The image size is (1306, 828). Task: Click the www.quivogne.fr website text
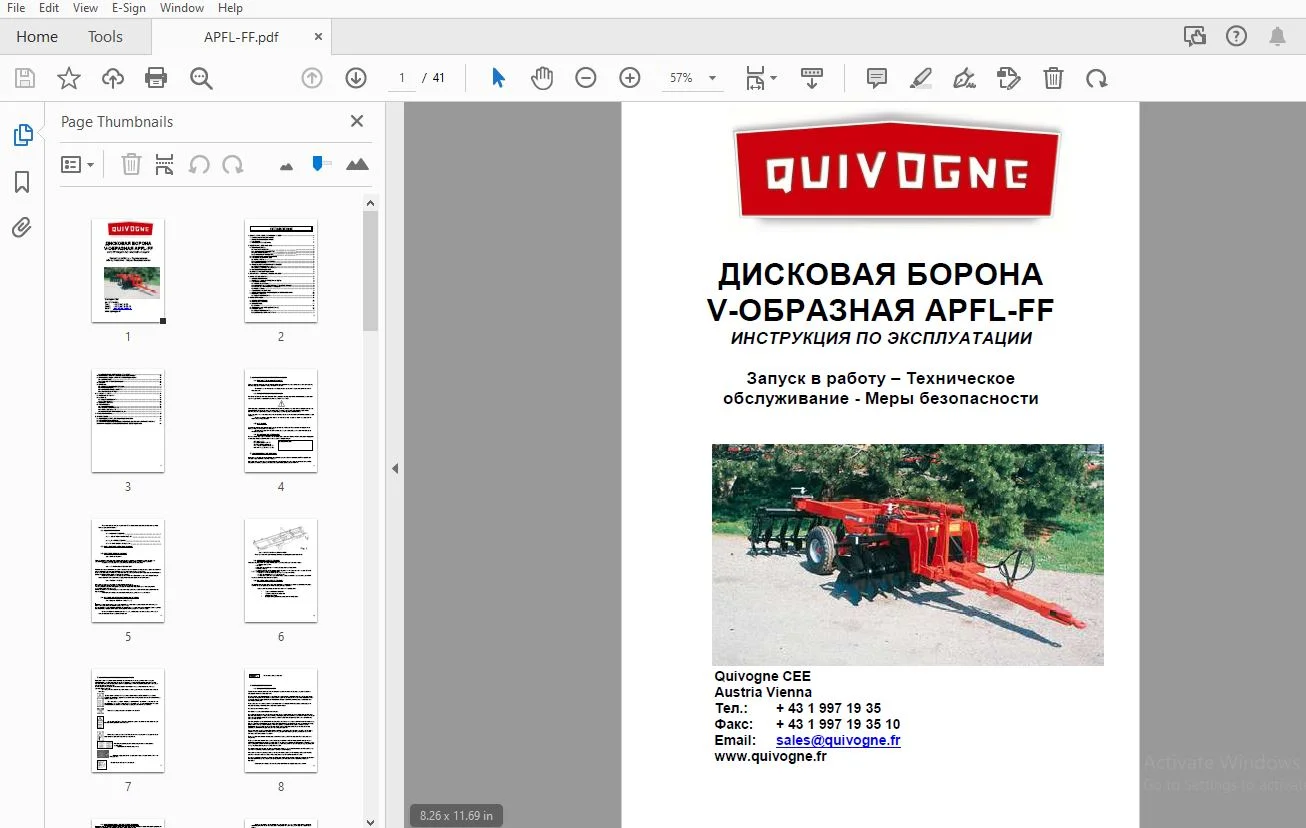pyautogui.click(x=770, y=756)
